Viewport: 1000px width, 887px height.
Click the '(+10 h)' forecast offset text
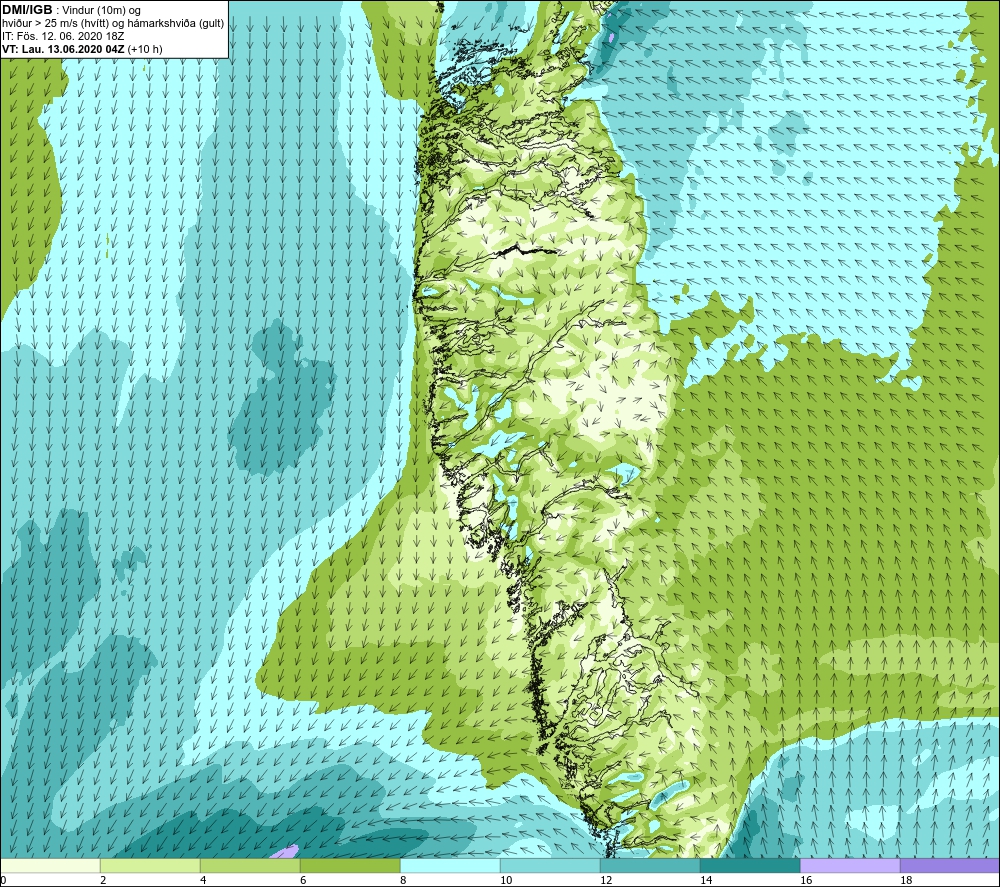click(145, 49)
